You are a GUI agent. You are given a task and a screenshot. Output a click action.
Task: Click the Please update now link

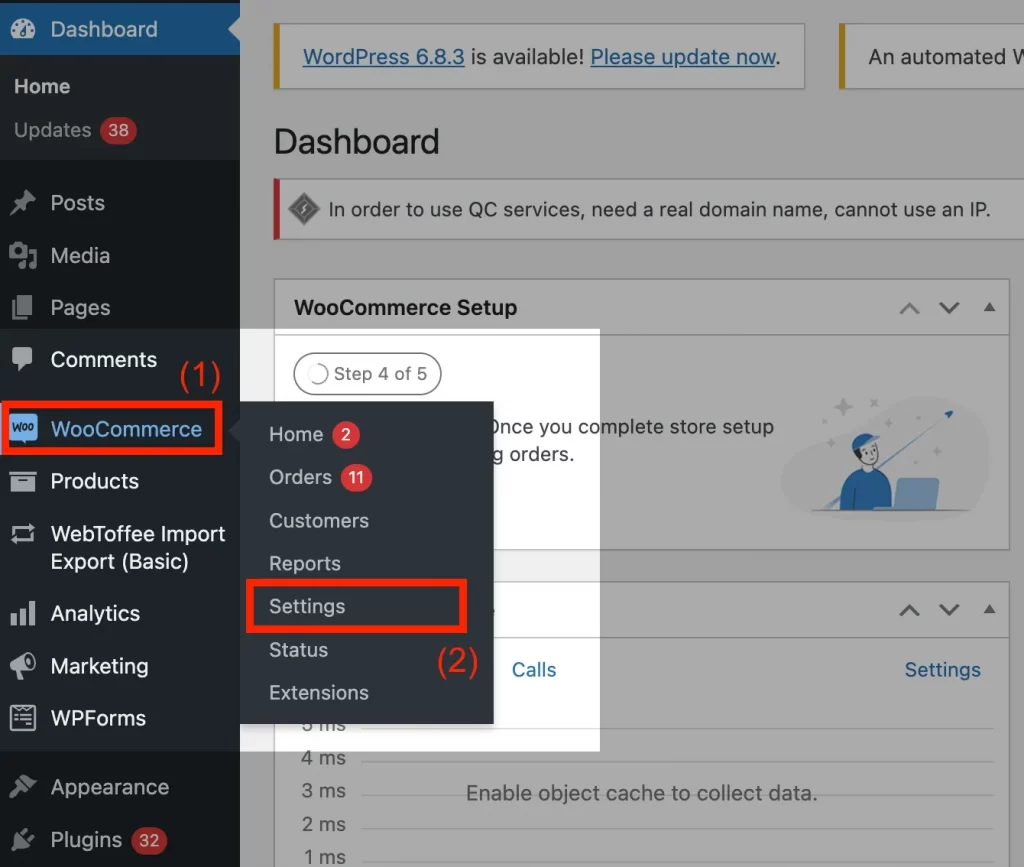pyautogui.click(x=683, y=57)
